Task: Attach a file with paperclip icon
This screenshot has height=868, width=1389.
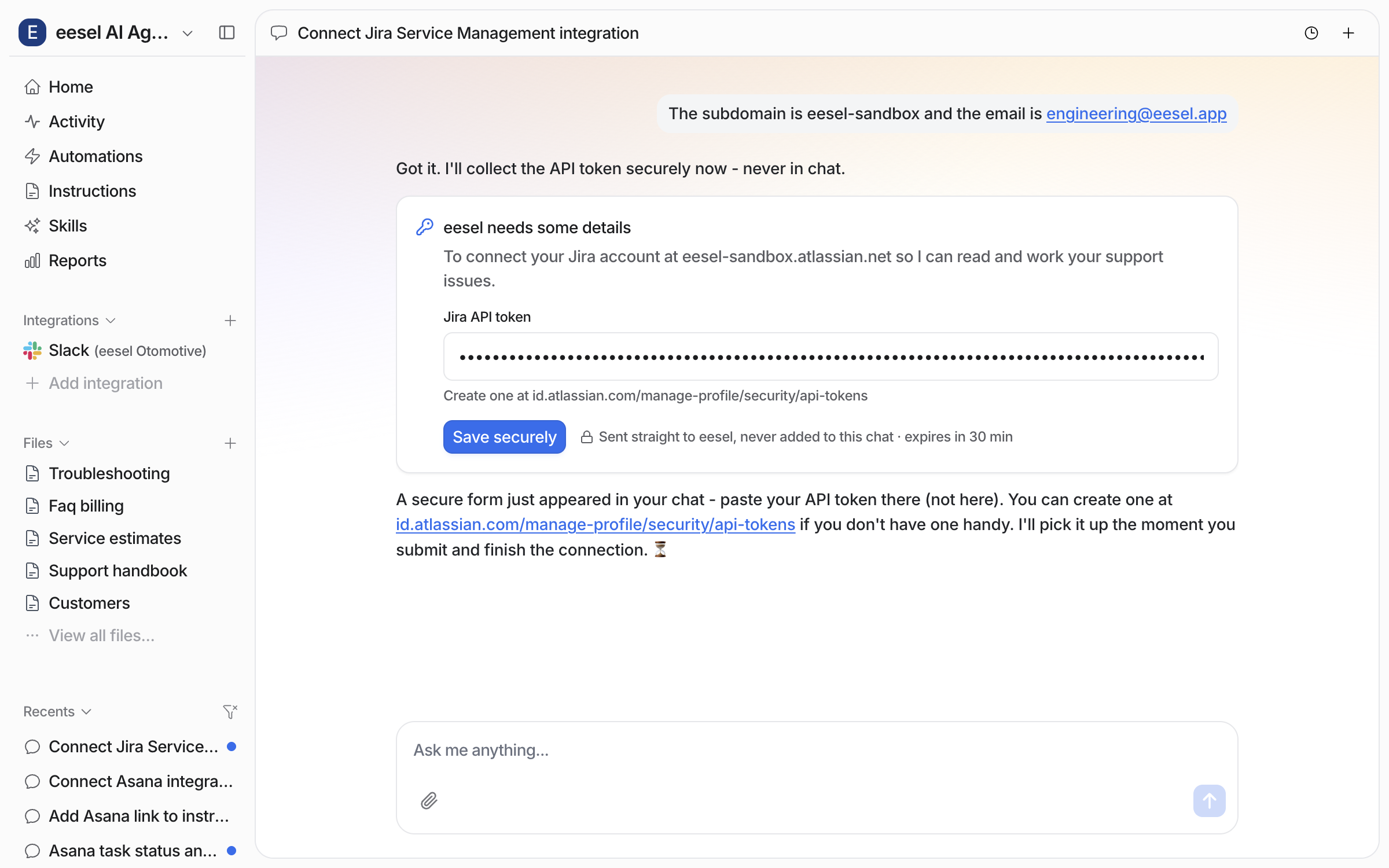Action: 429,801
